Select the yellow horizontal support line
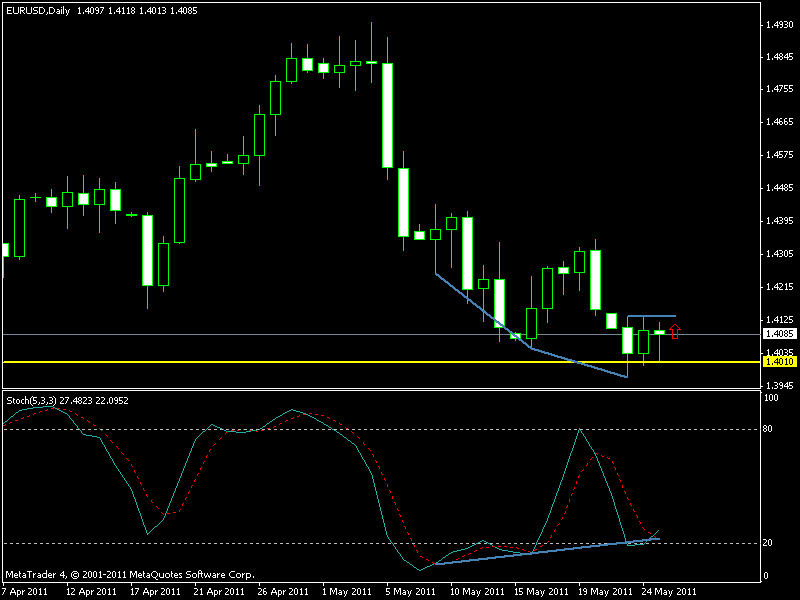The height and width of the screenshot is (600, 800). pyautogui.click(x=382, y=362)
